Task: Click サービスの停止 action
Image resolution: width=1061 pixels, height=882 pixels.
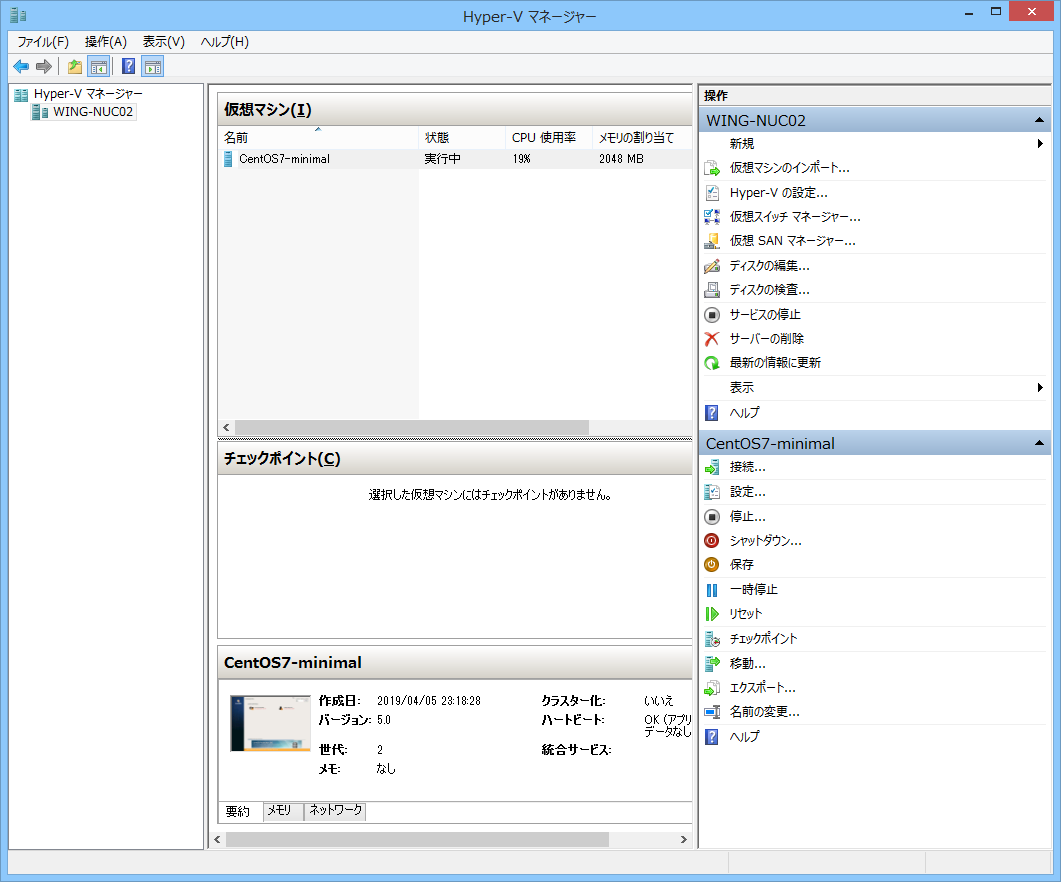Action: (x=765, y=314)
